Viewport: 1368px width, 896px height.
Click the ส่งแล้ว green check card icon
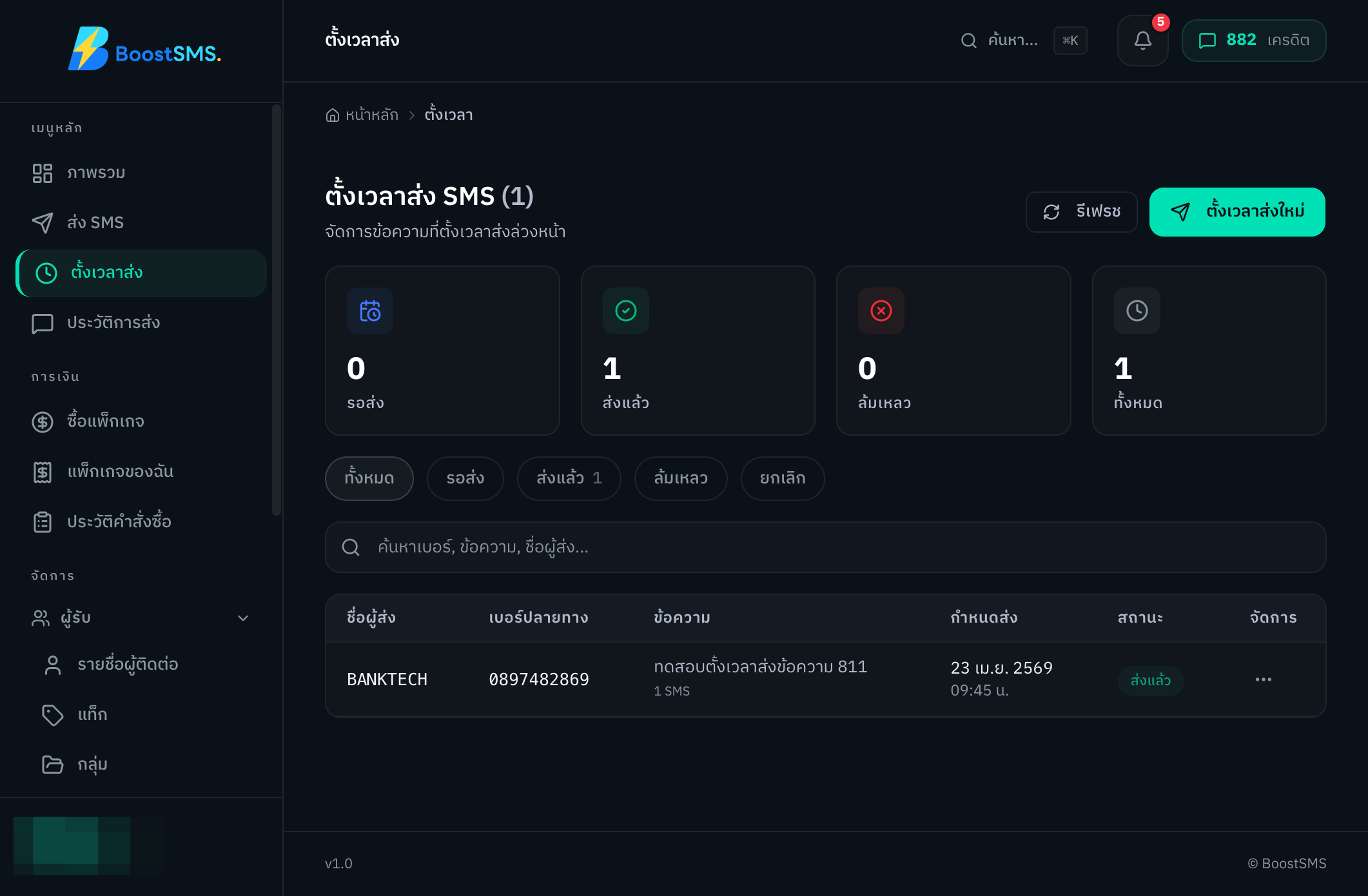(x=626, y=311)
